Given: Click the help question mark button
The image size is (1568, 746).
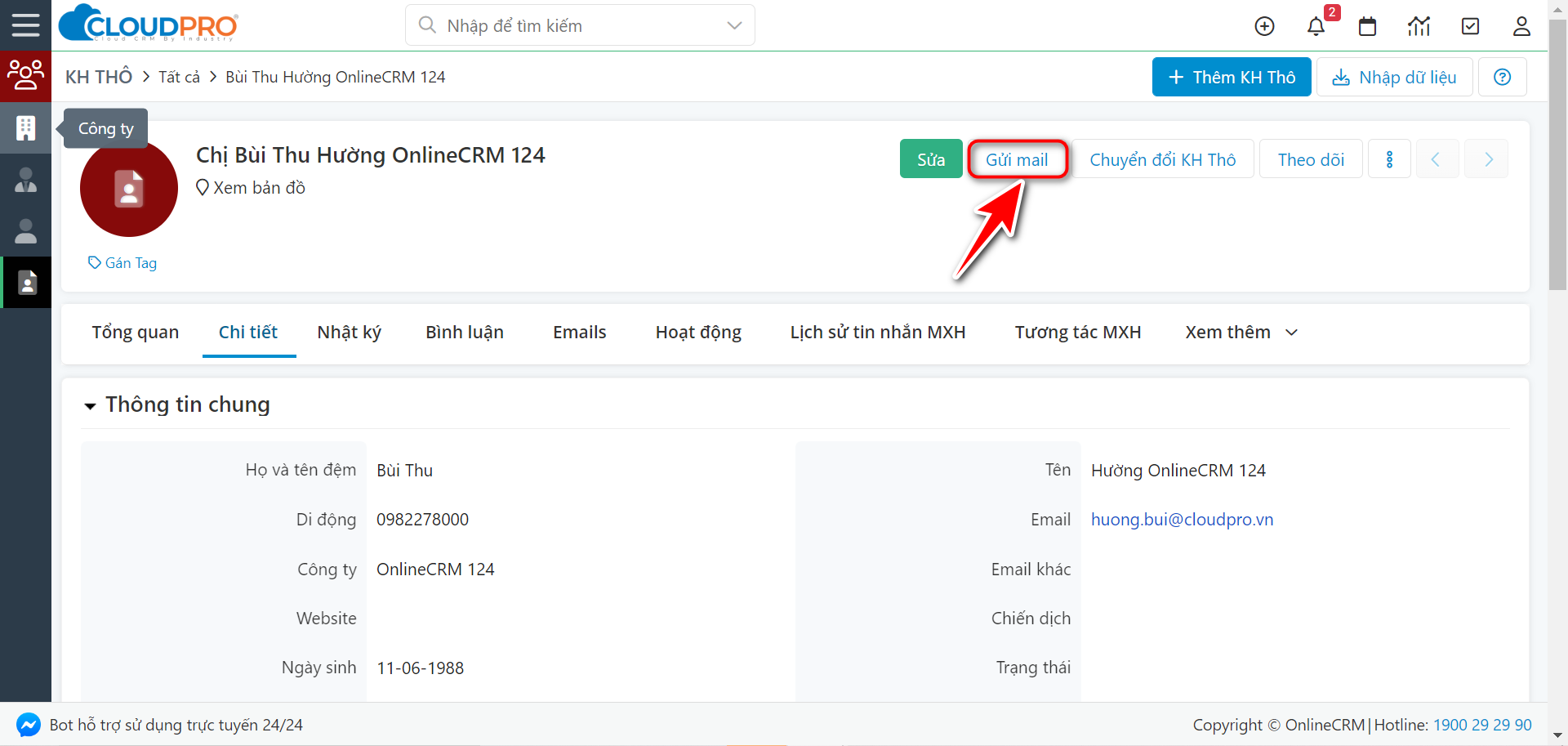Looking at the screenshot, I should click(x=1502, y=77).
